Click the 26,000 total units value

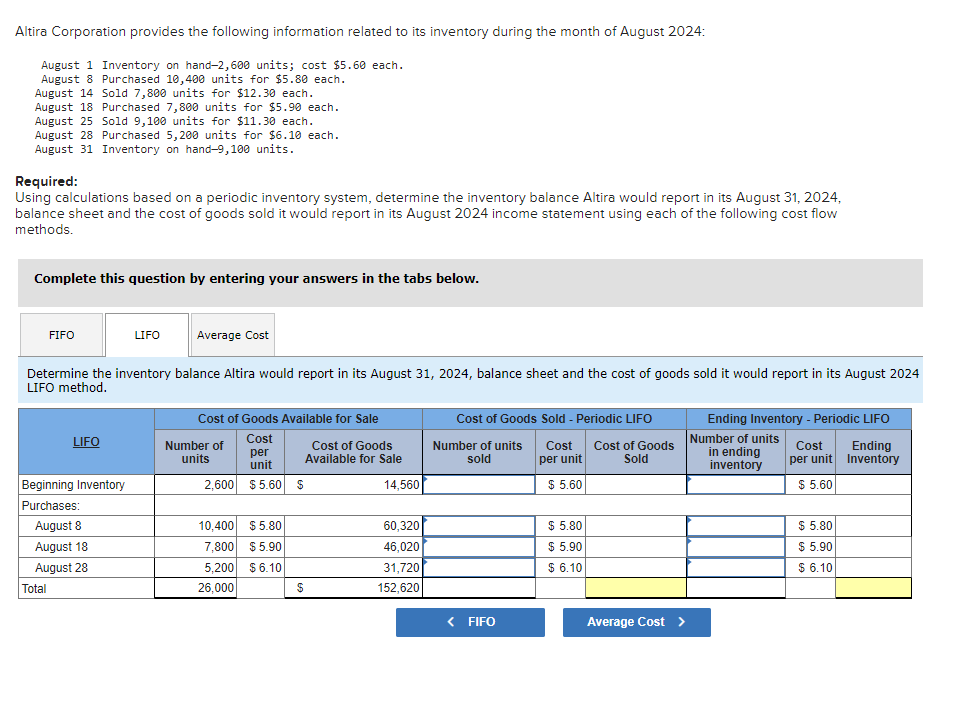tap(216, 588)
